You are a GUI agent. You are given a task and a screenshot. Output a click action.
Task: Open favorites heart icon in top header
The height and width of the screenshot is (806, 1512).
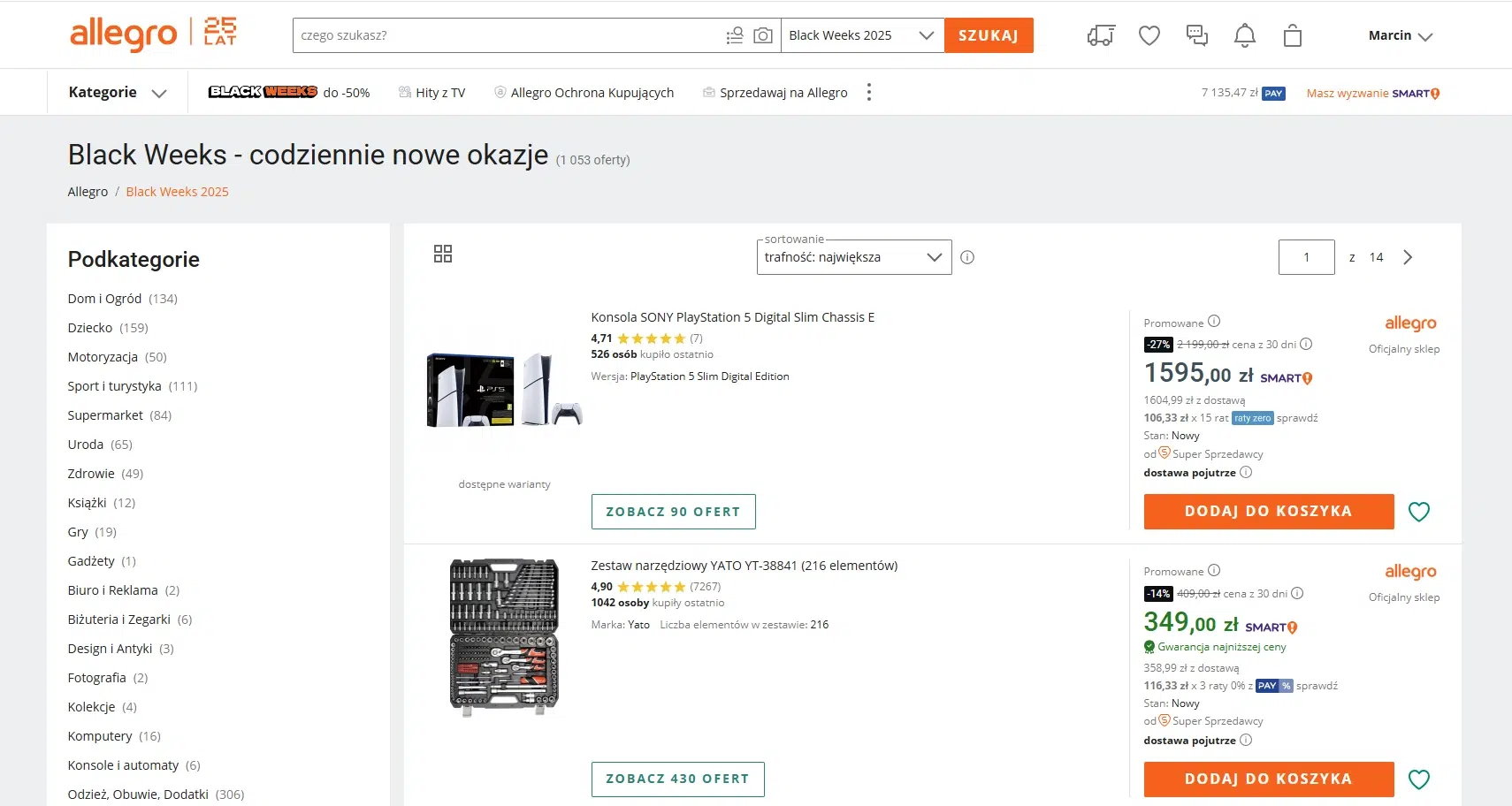coord(1149,35)
